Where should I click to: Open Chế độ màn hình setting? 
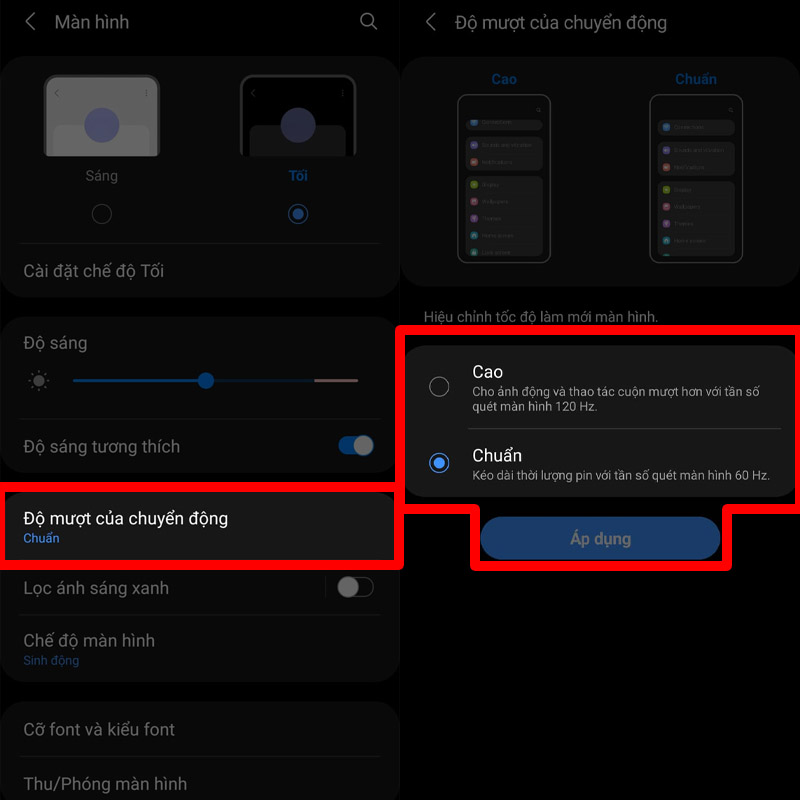[x=199, y=648]
